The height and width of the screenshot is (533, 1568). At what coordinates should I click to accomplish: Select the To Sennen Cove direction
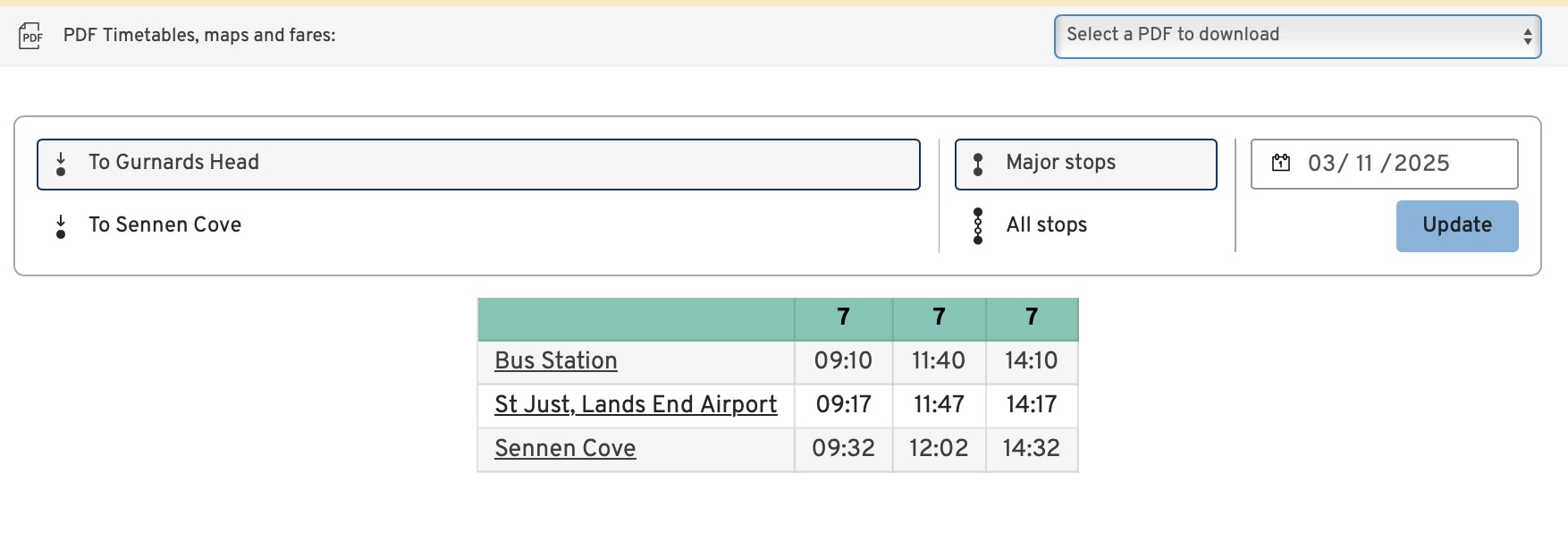pyautogui.click(x=164, y=225)
